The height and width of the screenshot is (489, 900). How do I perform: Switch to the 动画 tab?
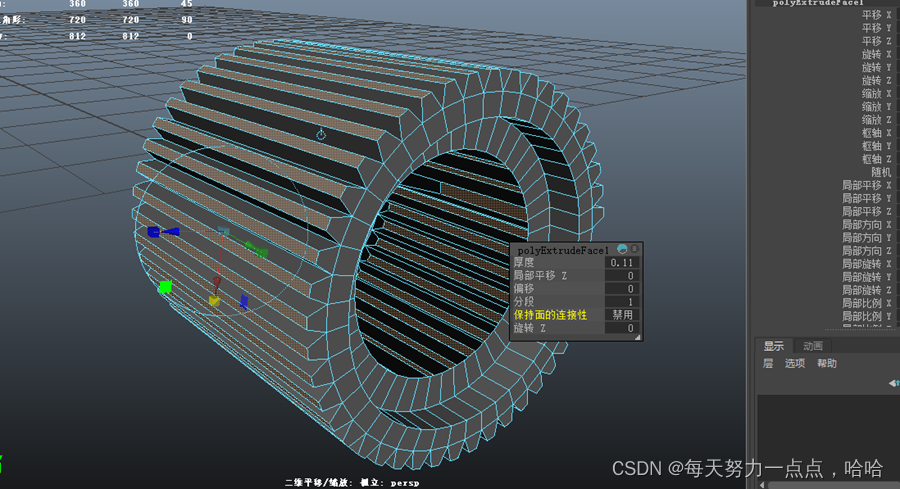pos(813,346)
